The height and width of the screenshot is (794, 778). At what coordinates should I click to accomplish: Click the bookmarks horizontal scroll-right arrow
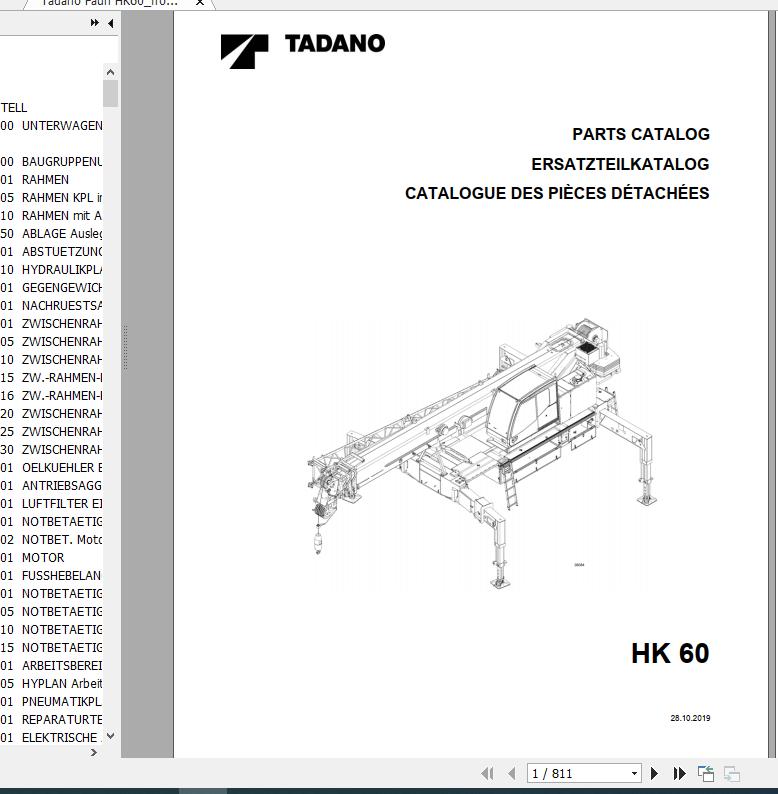94,752
